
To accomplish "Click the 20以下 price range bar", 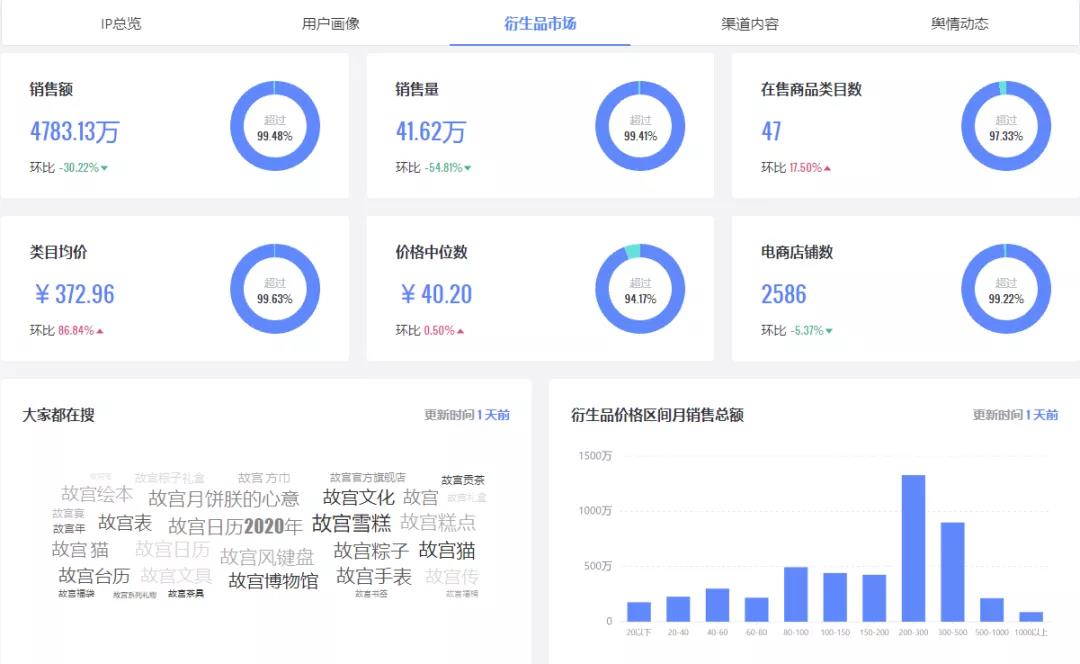I will (638, 612).
